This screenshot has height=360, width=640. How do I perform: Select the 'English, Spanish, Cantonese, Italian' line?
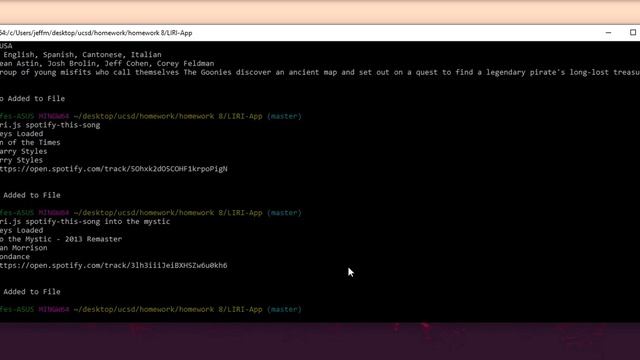81,55
